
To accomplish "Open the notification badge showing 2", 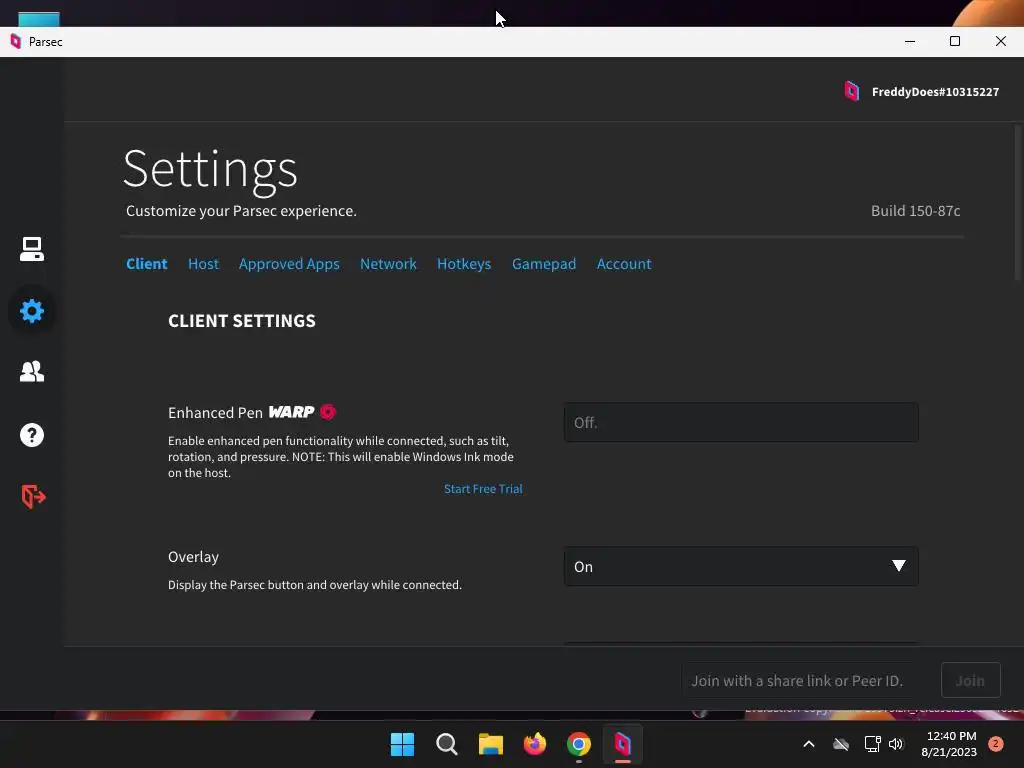I will 995,743.
